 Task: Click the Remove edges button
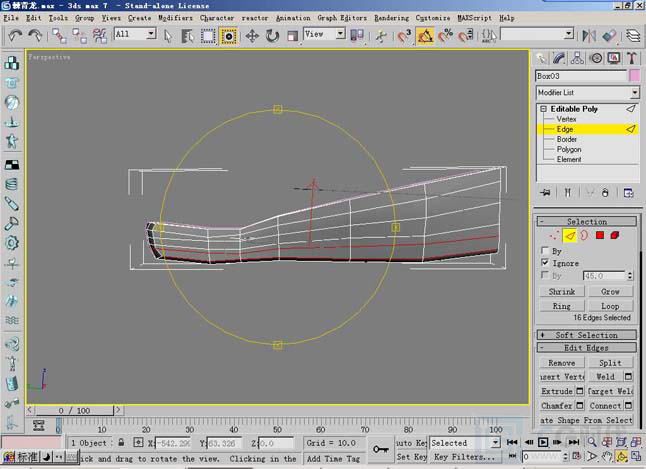tap(562, 363)
